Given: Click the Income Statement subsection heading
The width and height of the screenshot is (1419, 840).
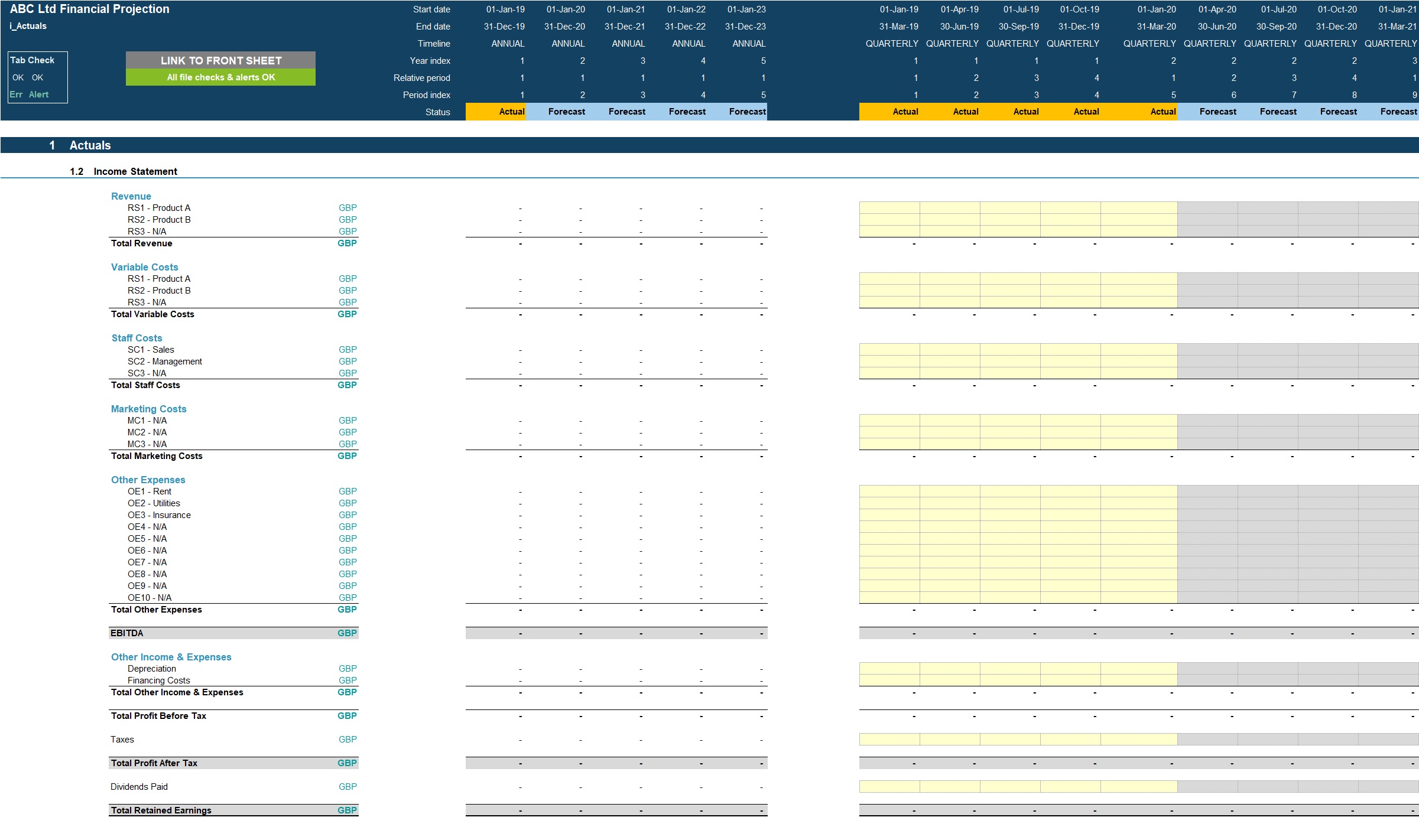Looking at the screenshot, I should point(135,171).
